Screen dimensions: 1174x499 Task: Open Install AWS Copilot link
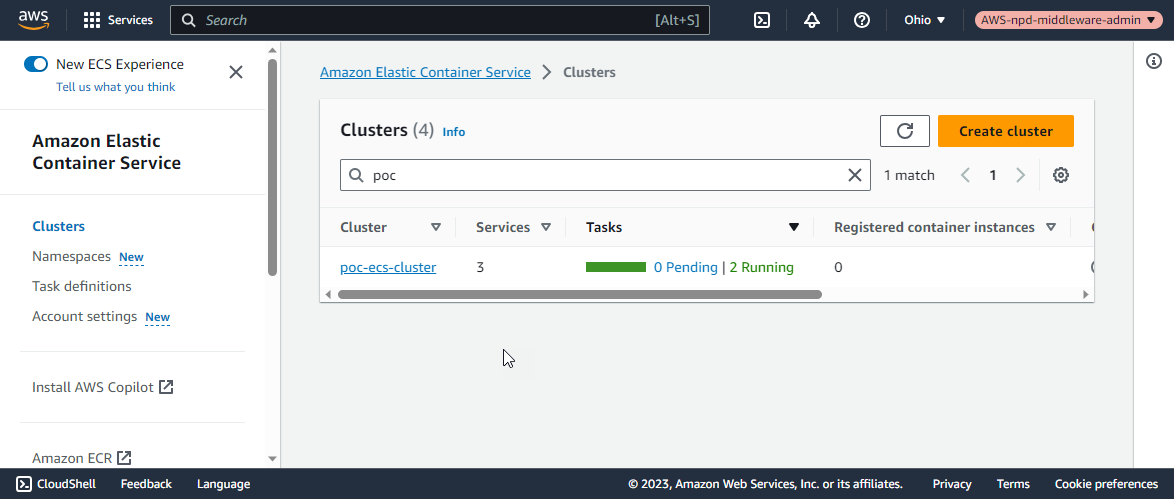tap(93, 387)
